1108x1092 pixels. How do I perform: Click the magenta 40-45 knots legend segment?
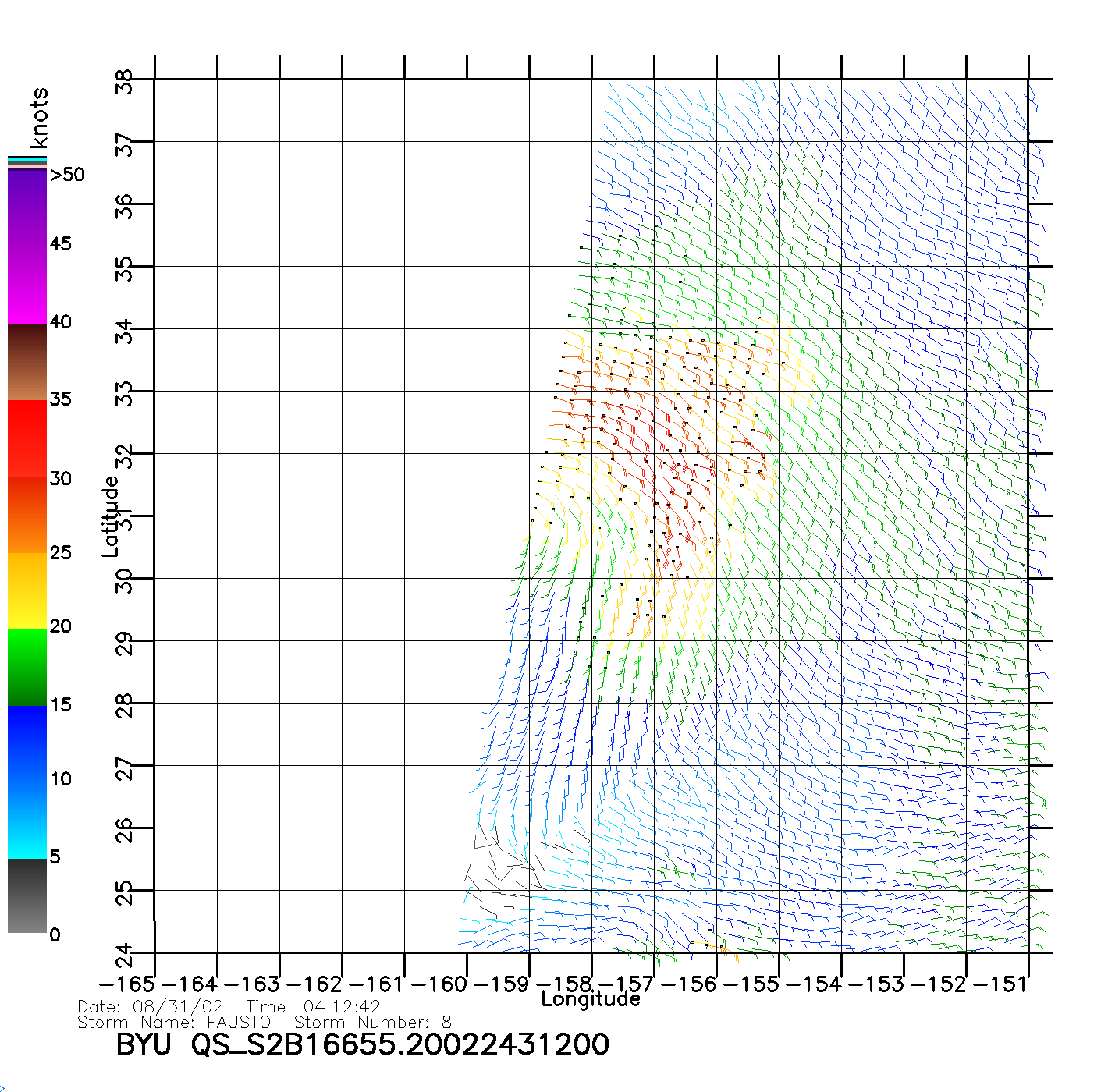pos(27,285)
